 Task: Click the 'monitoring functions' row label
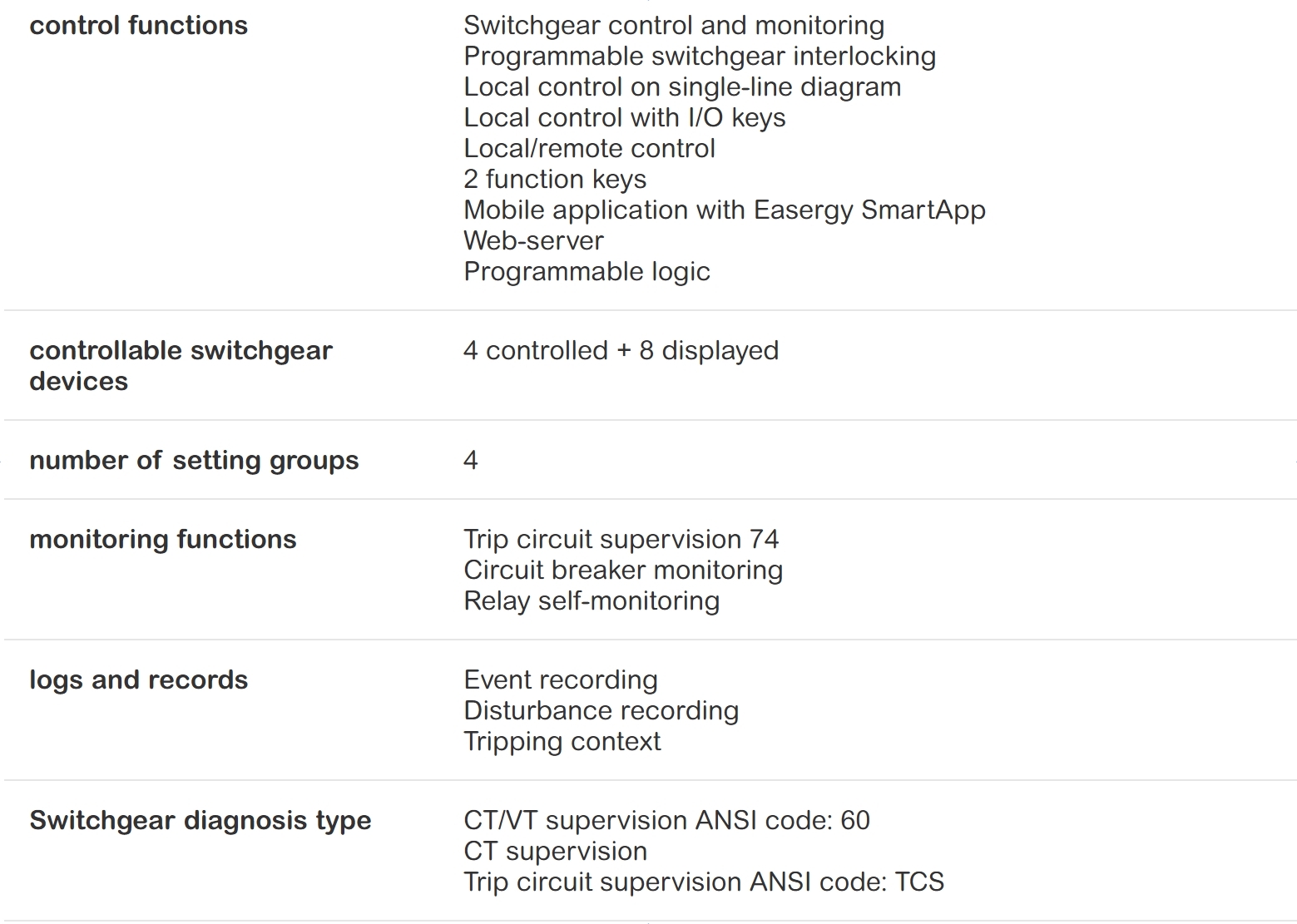(x=162, y=540)
